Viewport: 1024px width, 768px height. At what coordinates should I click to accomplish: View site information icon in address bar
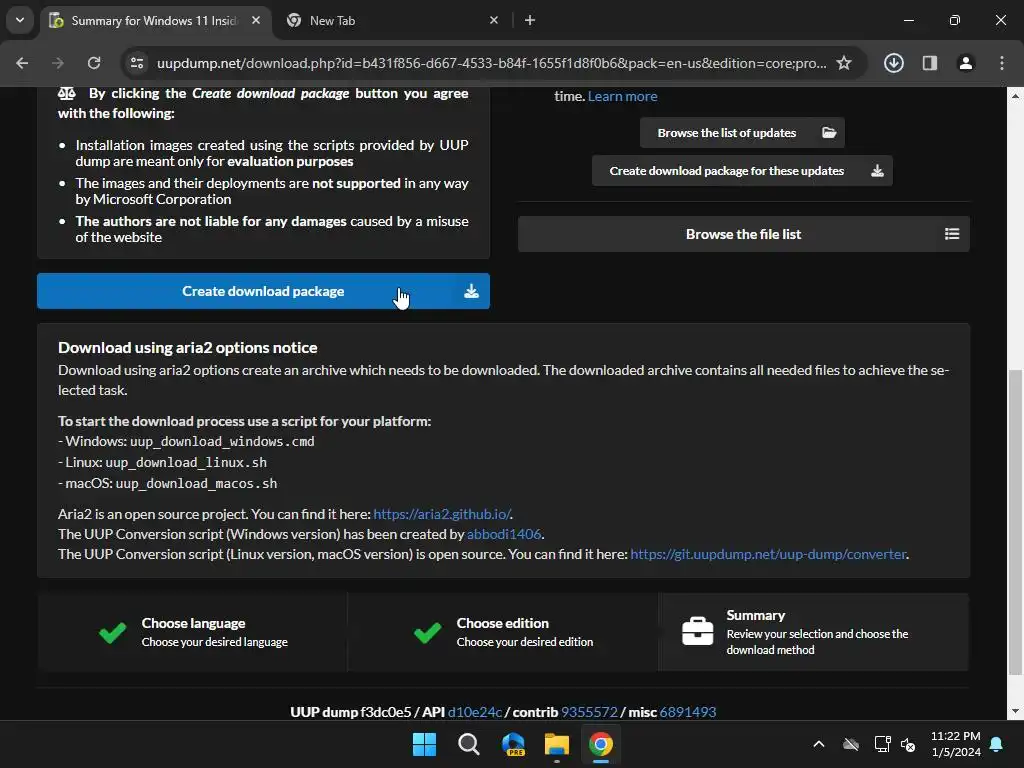pos(137,63)
